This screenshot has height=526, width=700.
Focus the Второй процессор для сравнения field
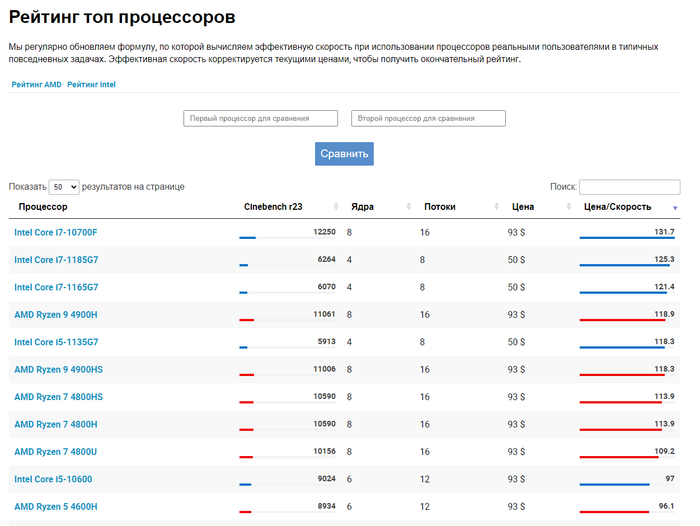(x=428, y=118)
